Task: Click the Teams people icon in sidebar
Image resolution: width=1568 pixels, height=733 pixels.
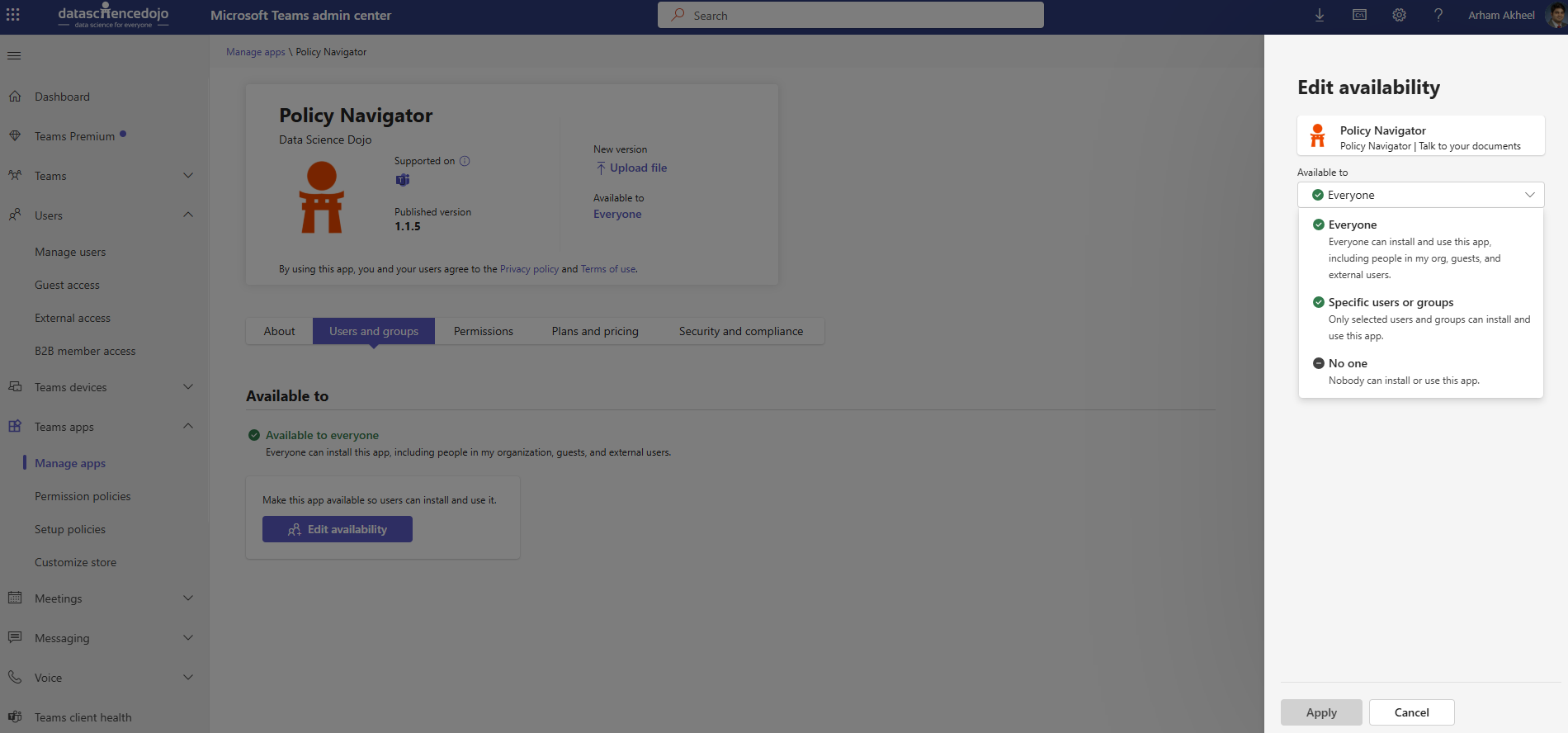Action: coord(15,176)
